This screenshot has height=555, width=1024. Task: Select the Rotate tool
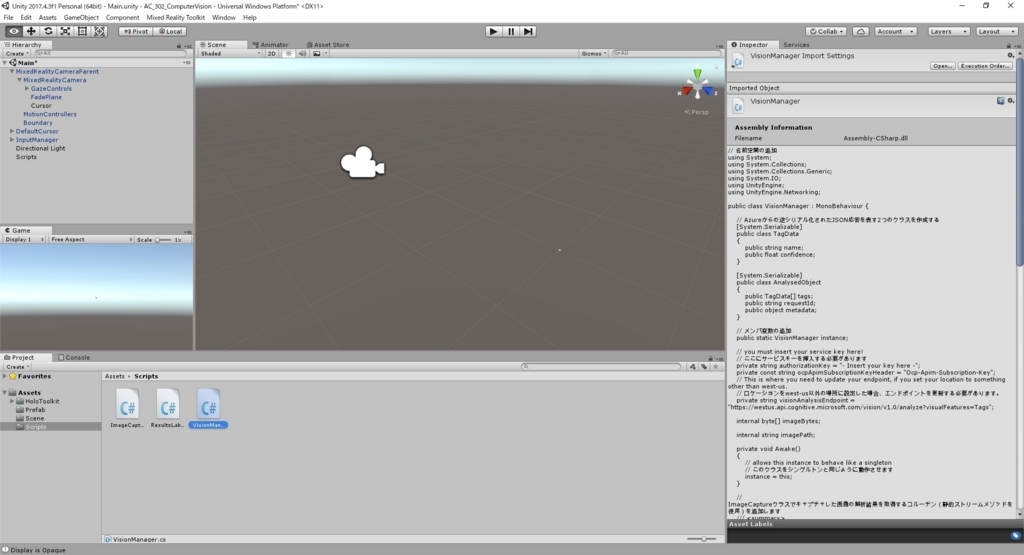tap(48, 31)
